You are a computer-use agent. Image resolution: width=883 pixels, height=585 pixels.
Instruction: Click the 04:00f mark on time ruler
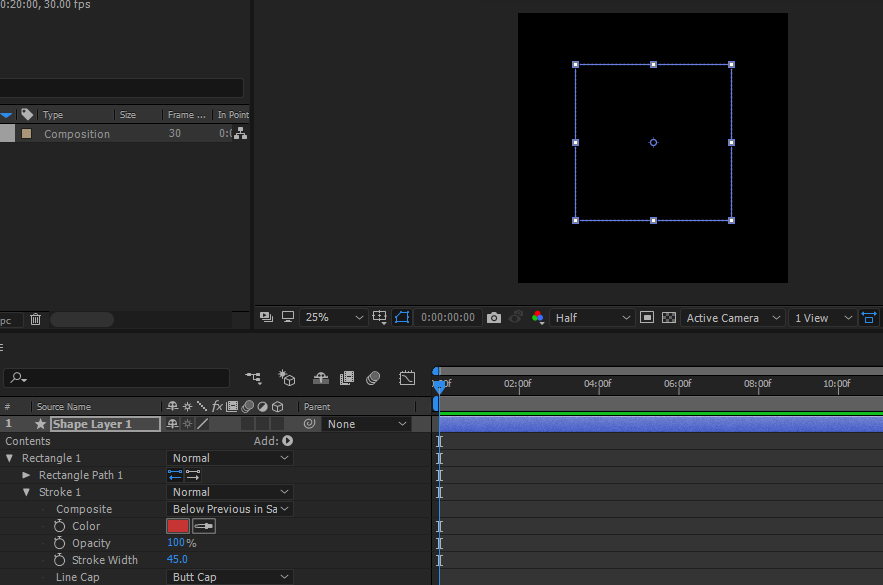[x=598, y=384]
